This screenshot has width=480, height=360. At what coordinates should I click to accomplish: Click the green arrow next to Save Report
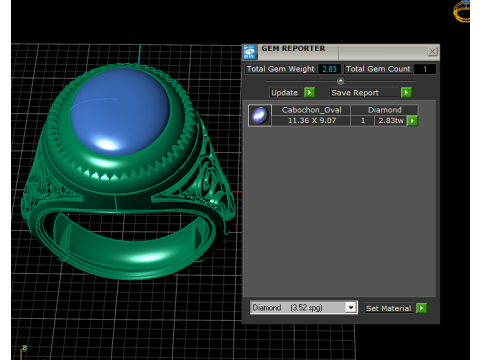pos(406,92)
